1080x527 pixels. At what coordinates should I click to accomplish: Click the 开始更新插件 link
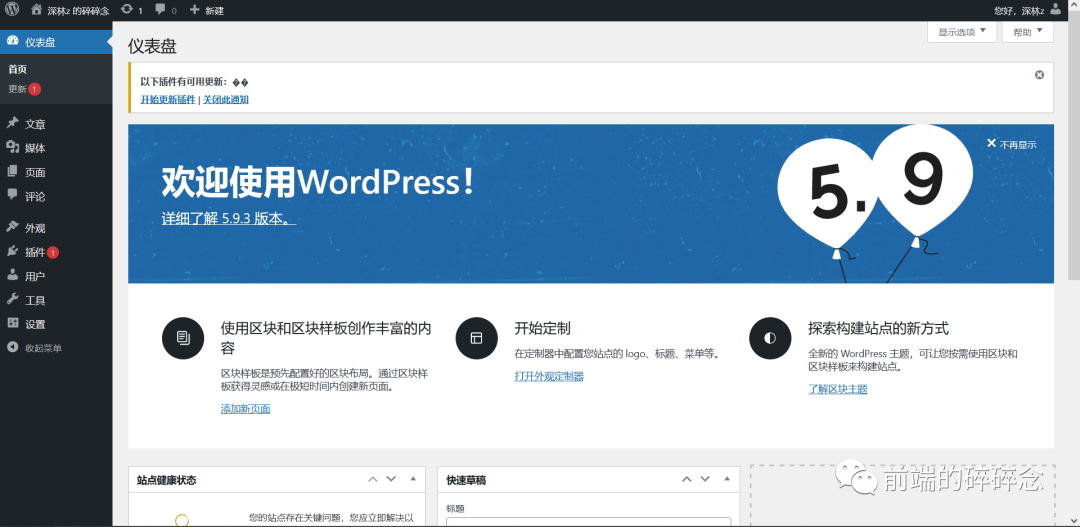[x=168, y=100]
